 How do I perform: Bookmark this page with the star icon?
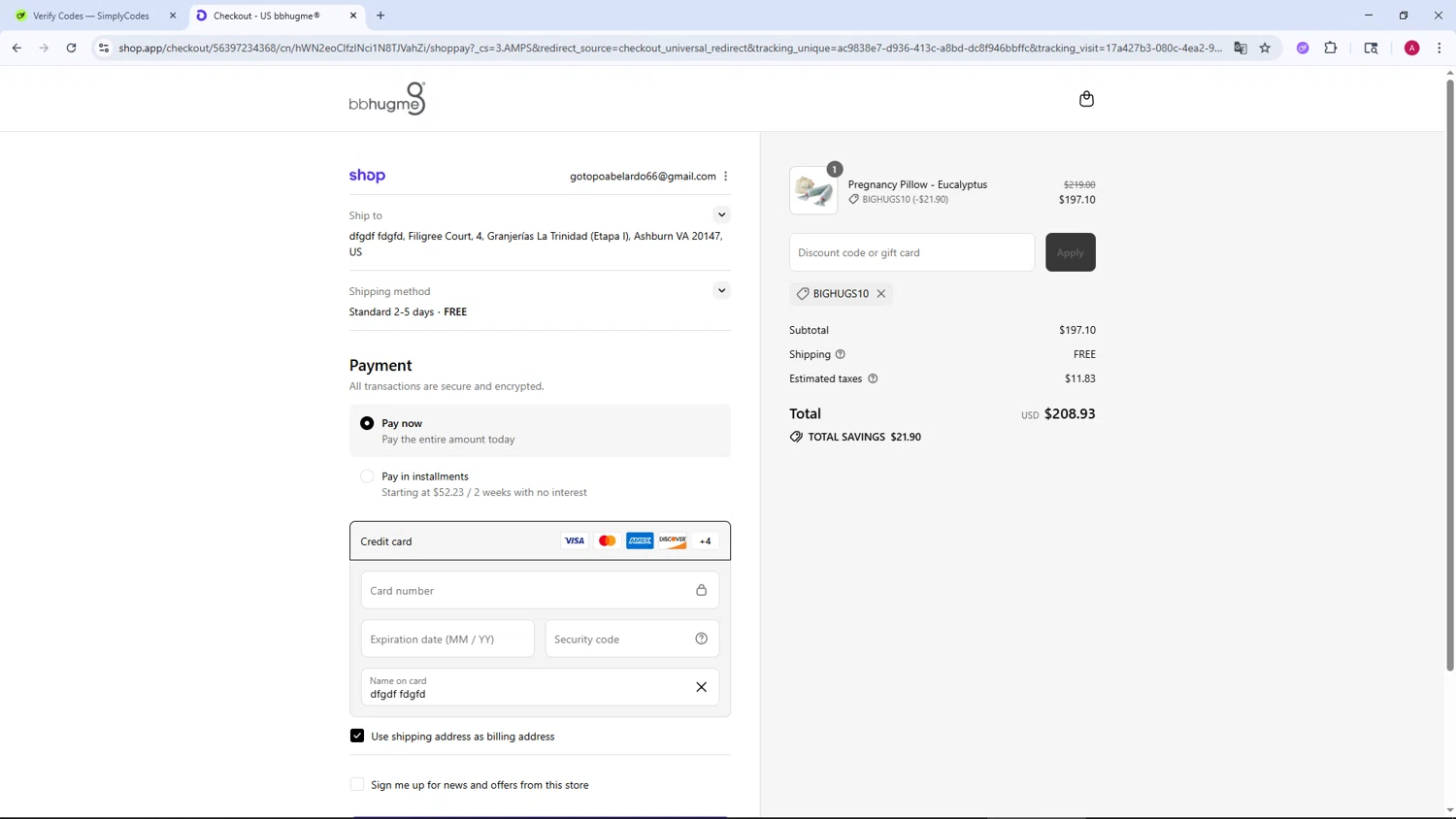[x=1265, y=48]
